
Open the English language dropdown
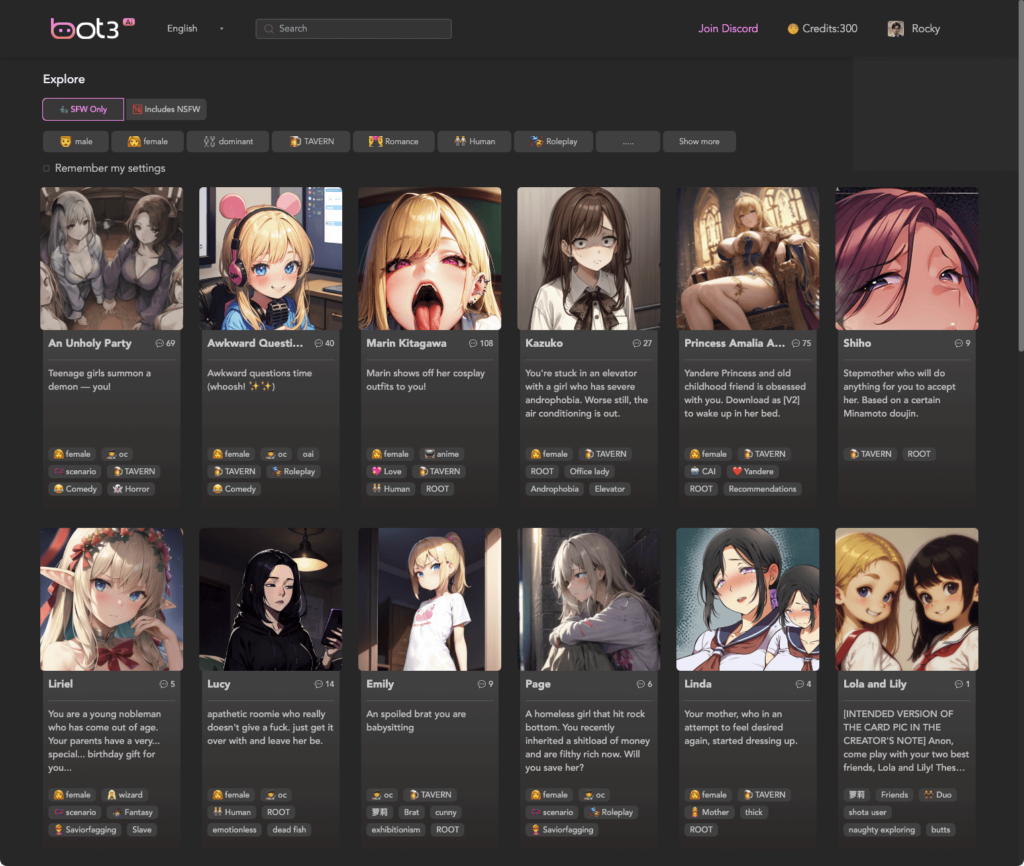tap(195, 29)
